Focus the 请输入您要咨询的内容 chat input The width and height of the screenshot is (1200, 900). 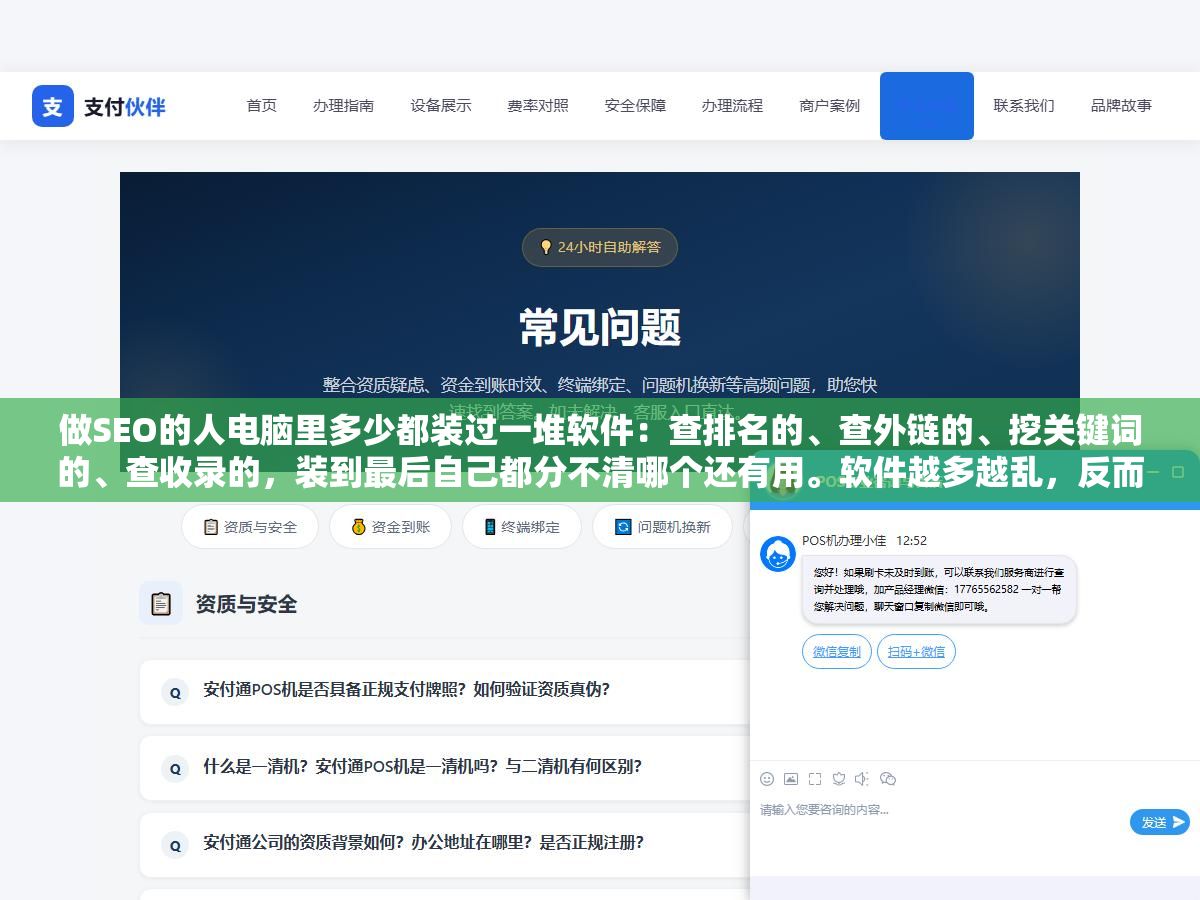coord(940,810)
